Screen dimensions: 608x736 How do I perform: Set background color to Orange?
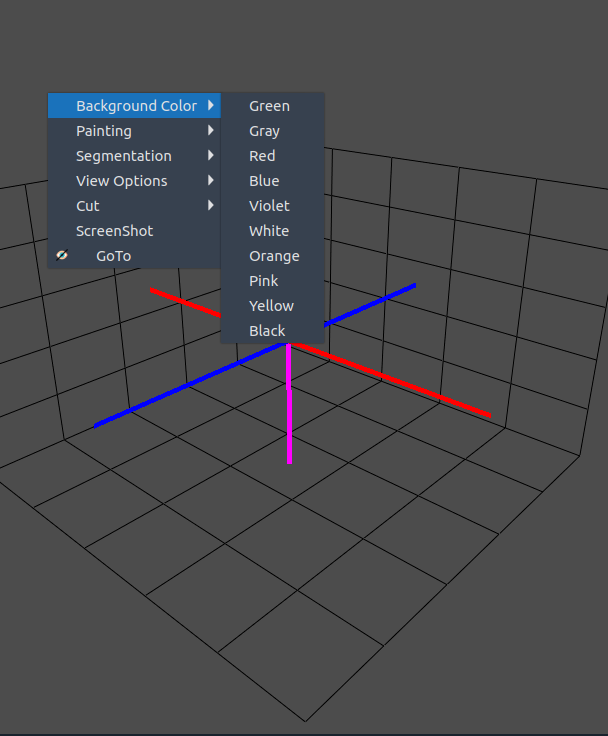click(272, 256)
